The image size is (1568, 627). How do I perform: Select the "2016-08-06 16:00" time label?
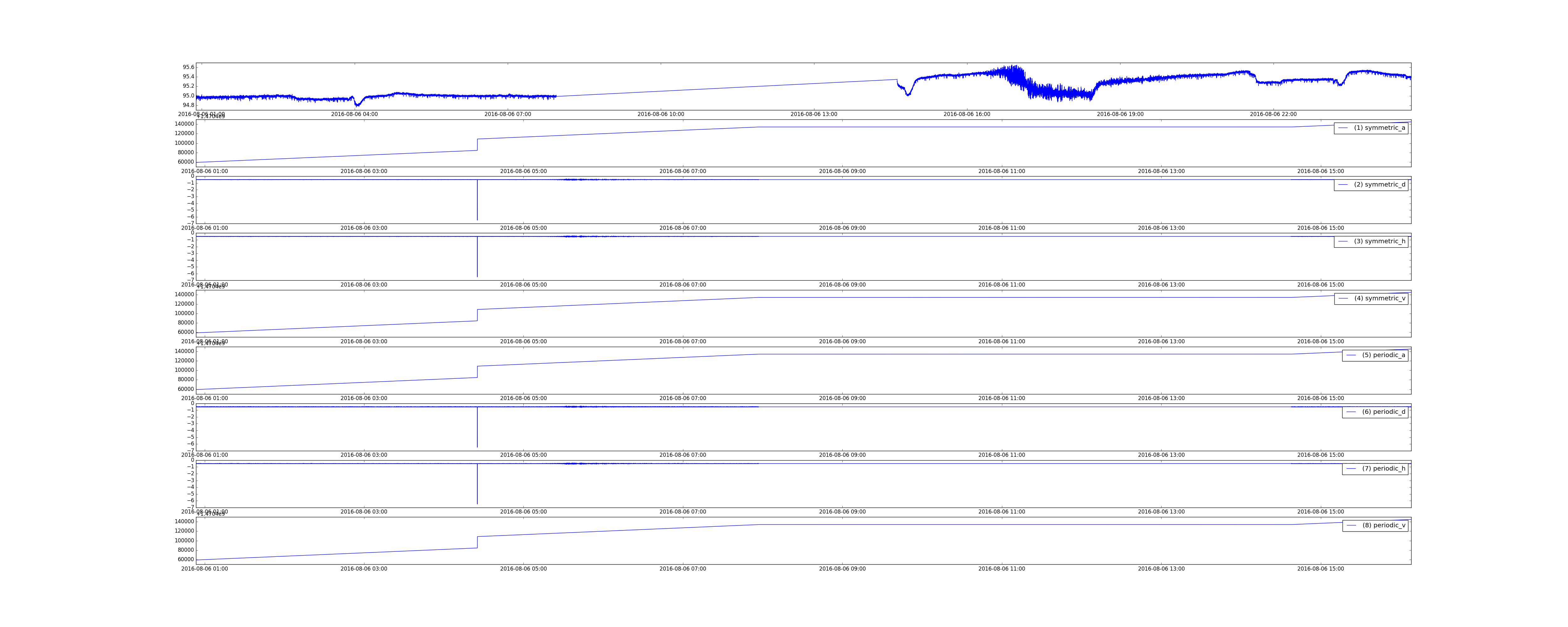[x=967, y=114]
